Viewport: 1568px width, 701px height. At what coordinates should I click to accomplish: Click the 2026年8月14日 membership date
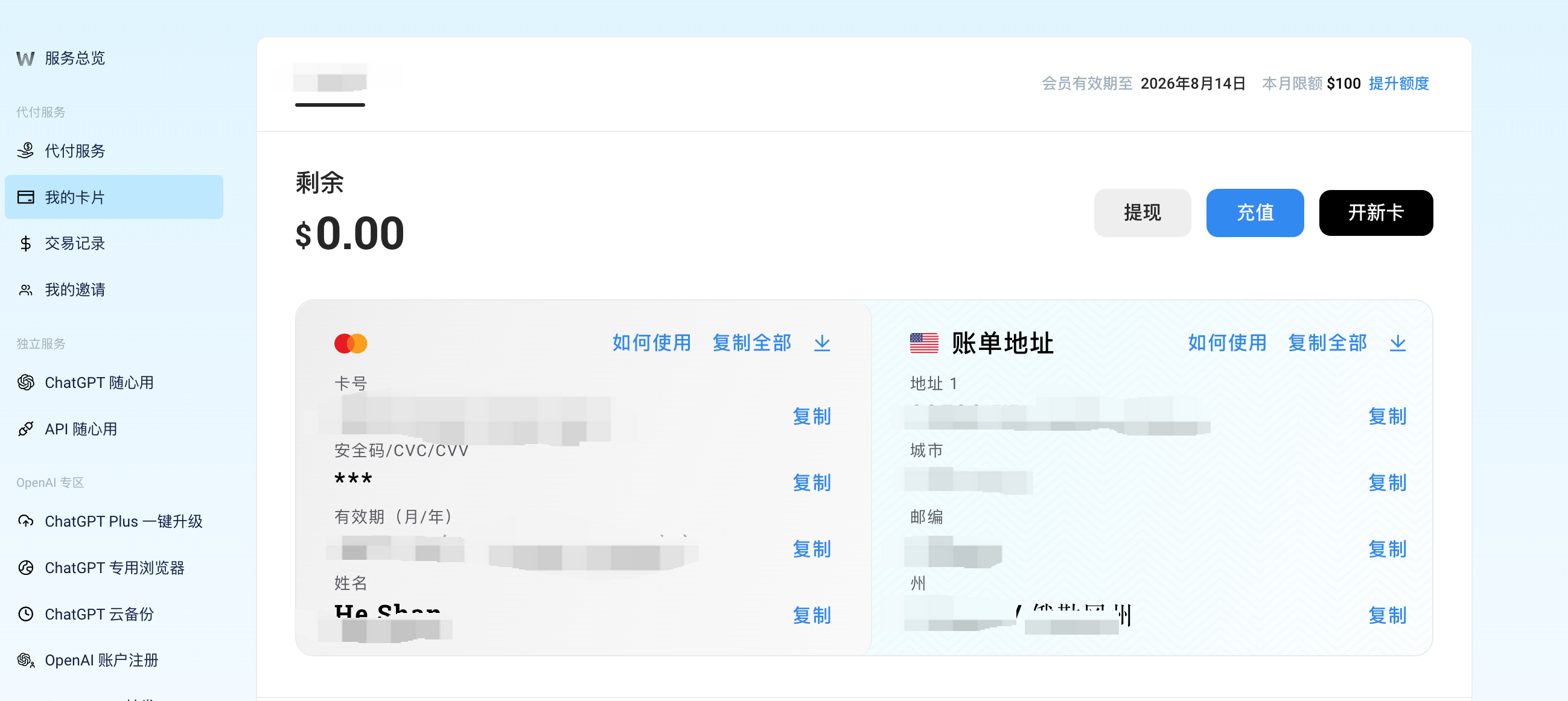coord(1193,83)
